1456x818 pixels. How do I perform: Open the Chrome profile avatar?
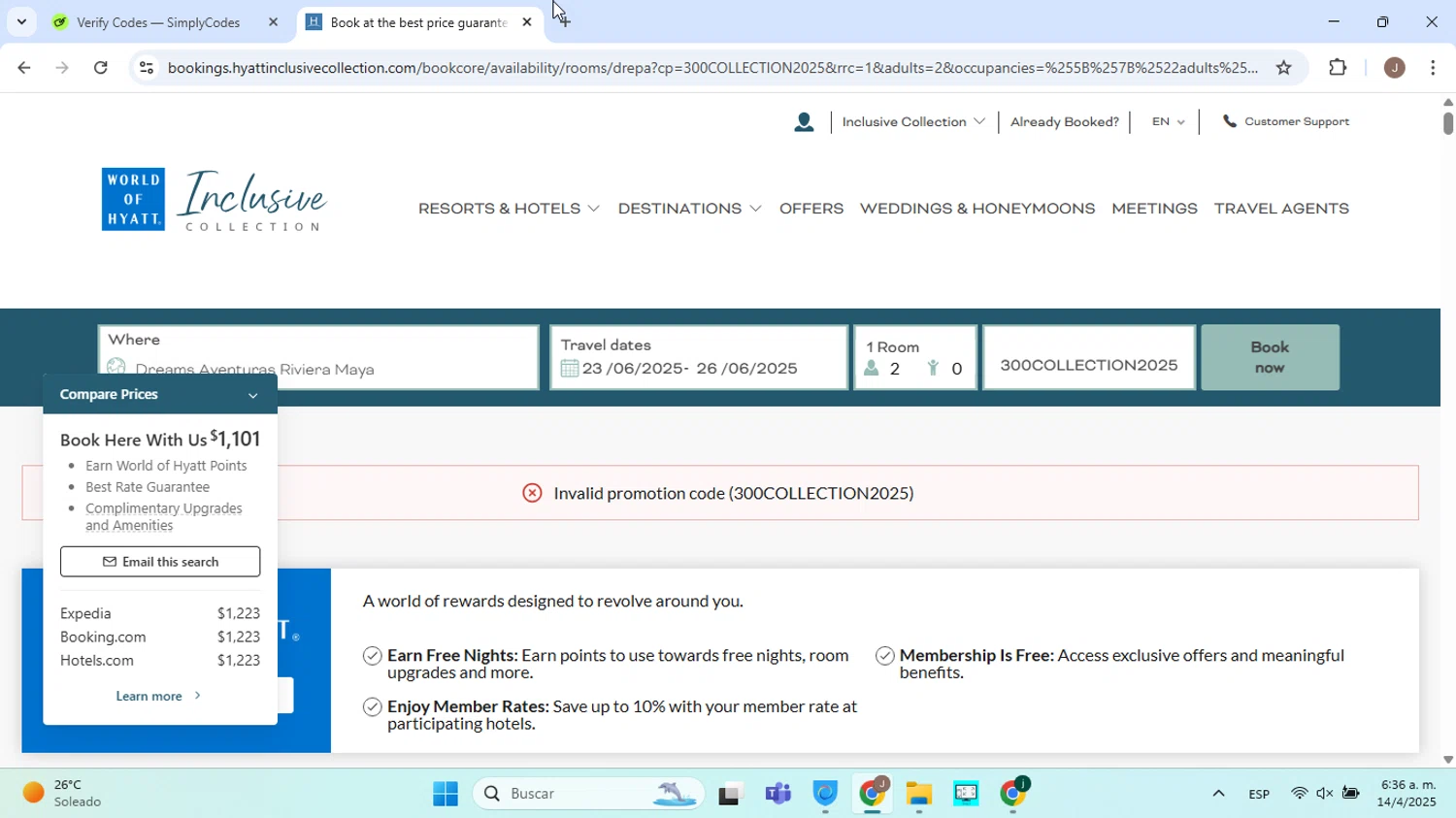[1394, 68]
